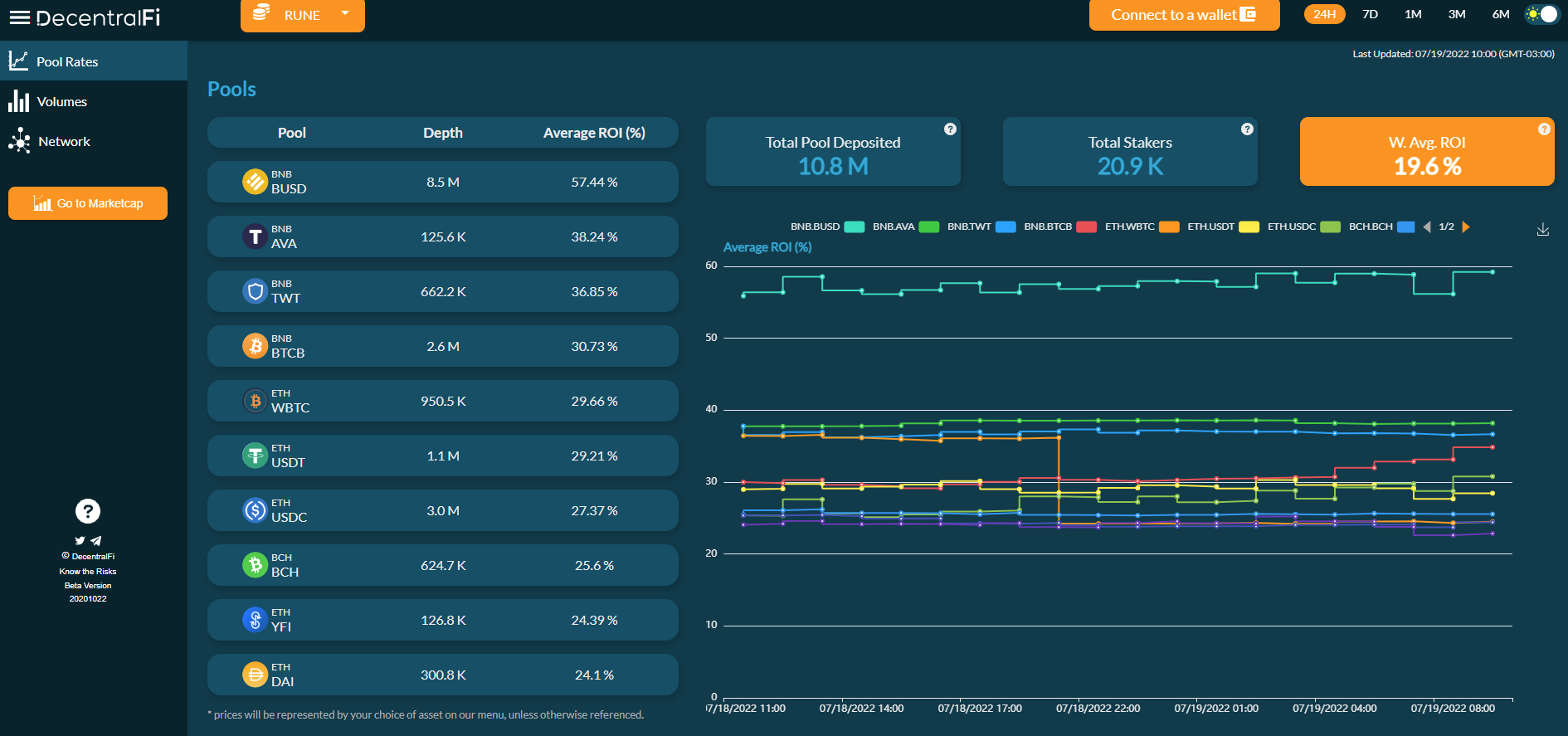1568x736 pixels.
Task: Open Volumes in sidebar
Action: click(94, 101)
